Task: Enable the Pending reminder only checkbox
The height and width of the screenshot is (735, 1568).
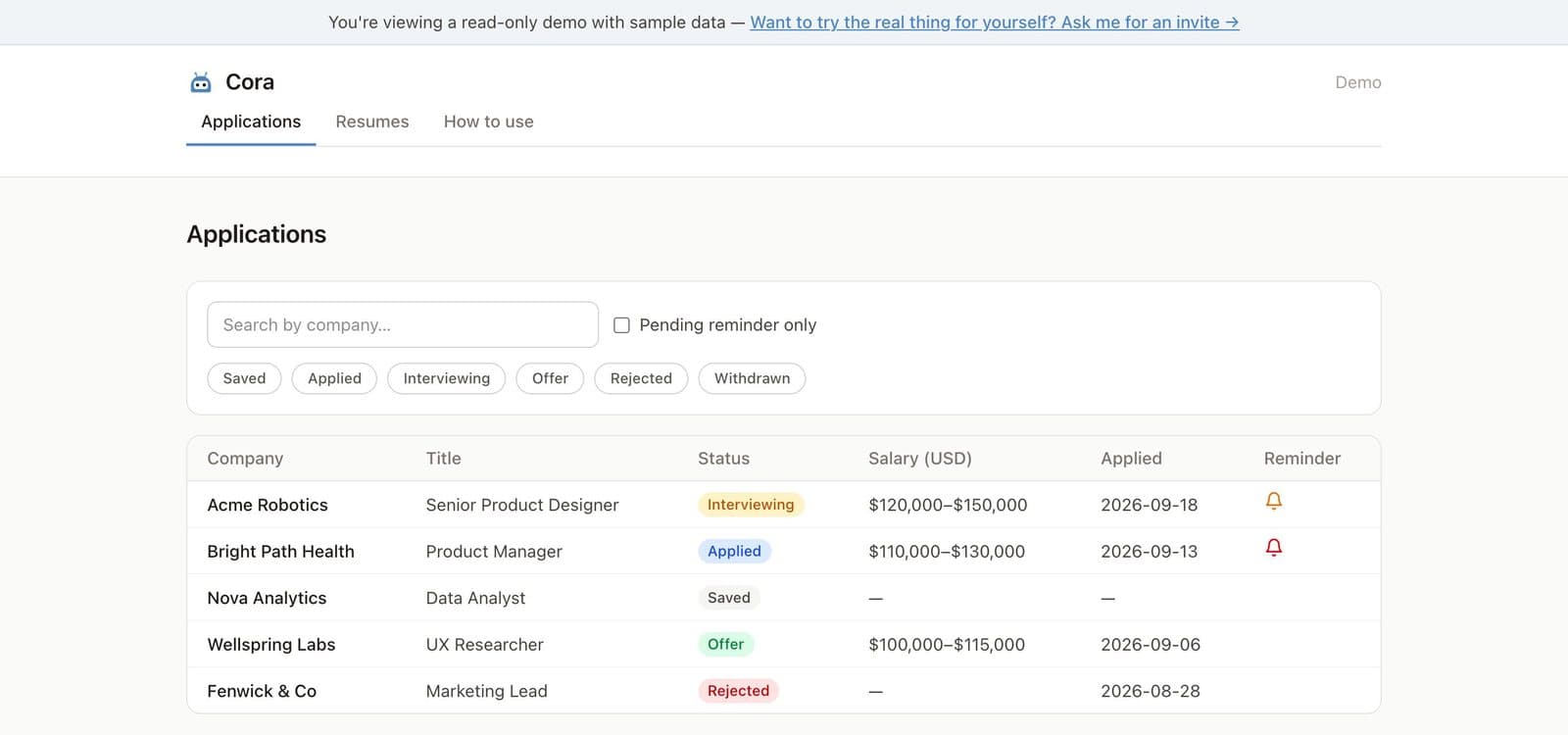Action: (621, 325)
